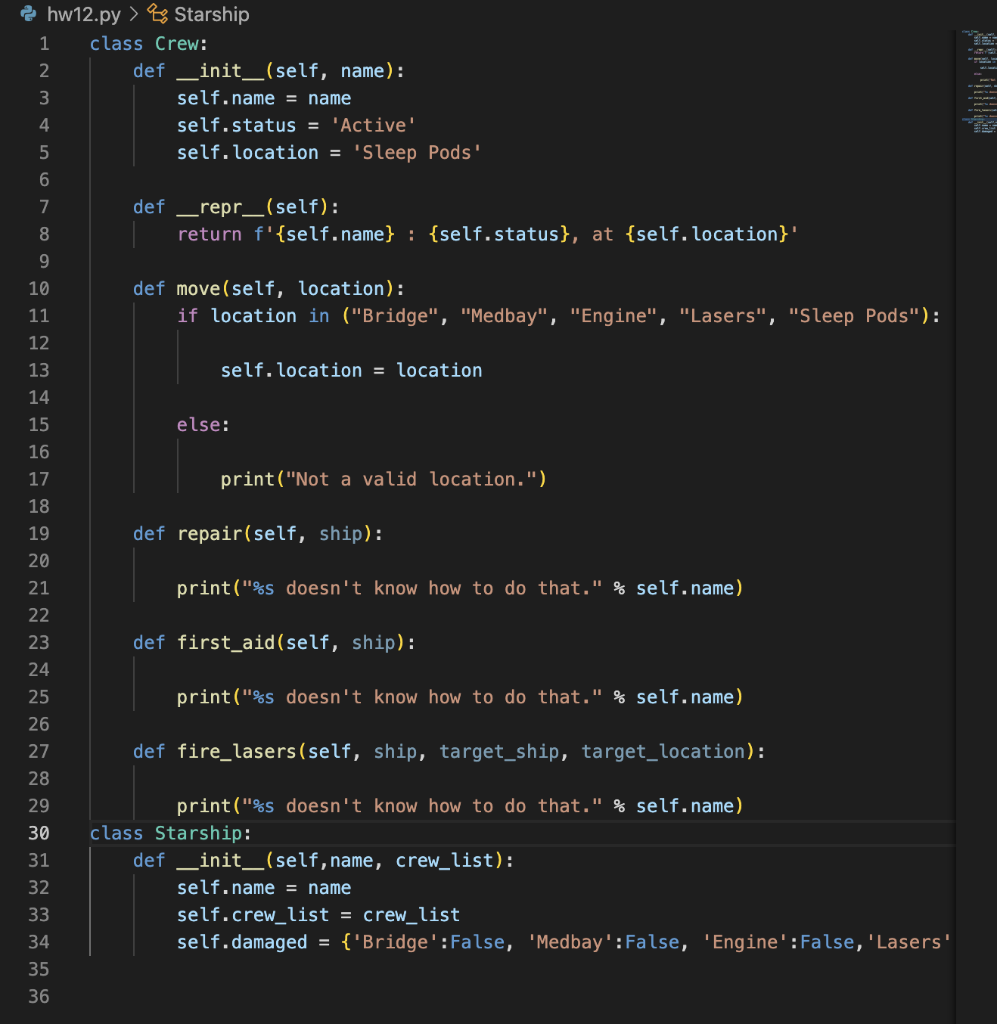The height and width of the screenshot is (1024, 997).
Task: Click the print call inside the else block
Action: click(240, 479)
